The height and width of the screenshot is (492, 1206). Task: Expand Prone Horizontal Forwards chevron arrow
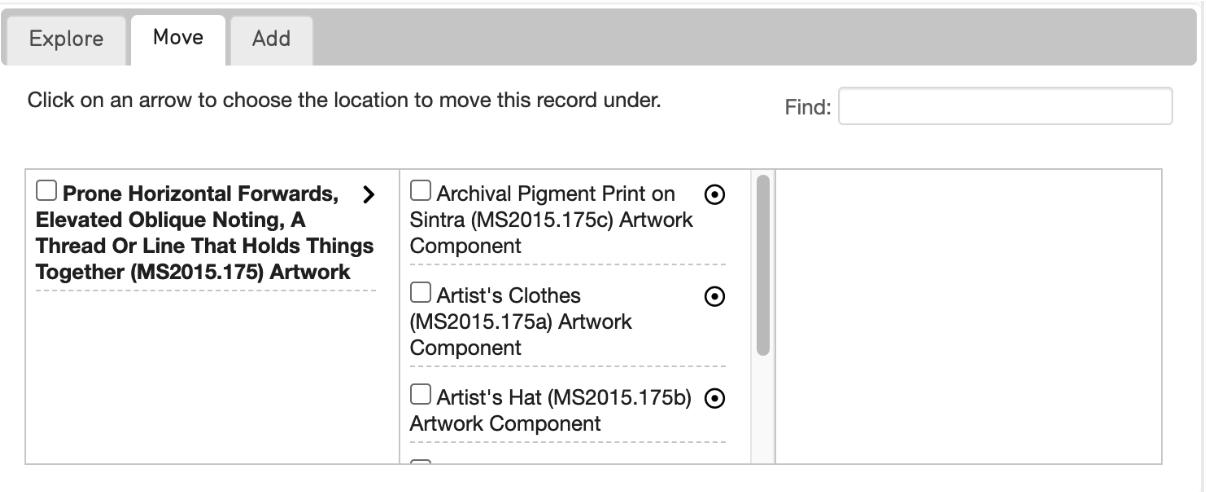click(x=367, y=194)
